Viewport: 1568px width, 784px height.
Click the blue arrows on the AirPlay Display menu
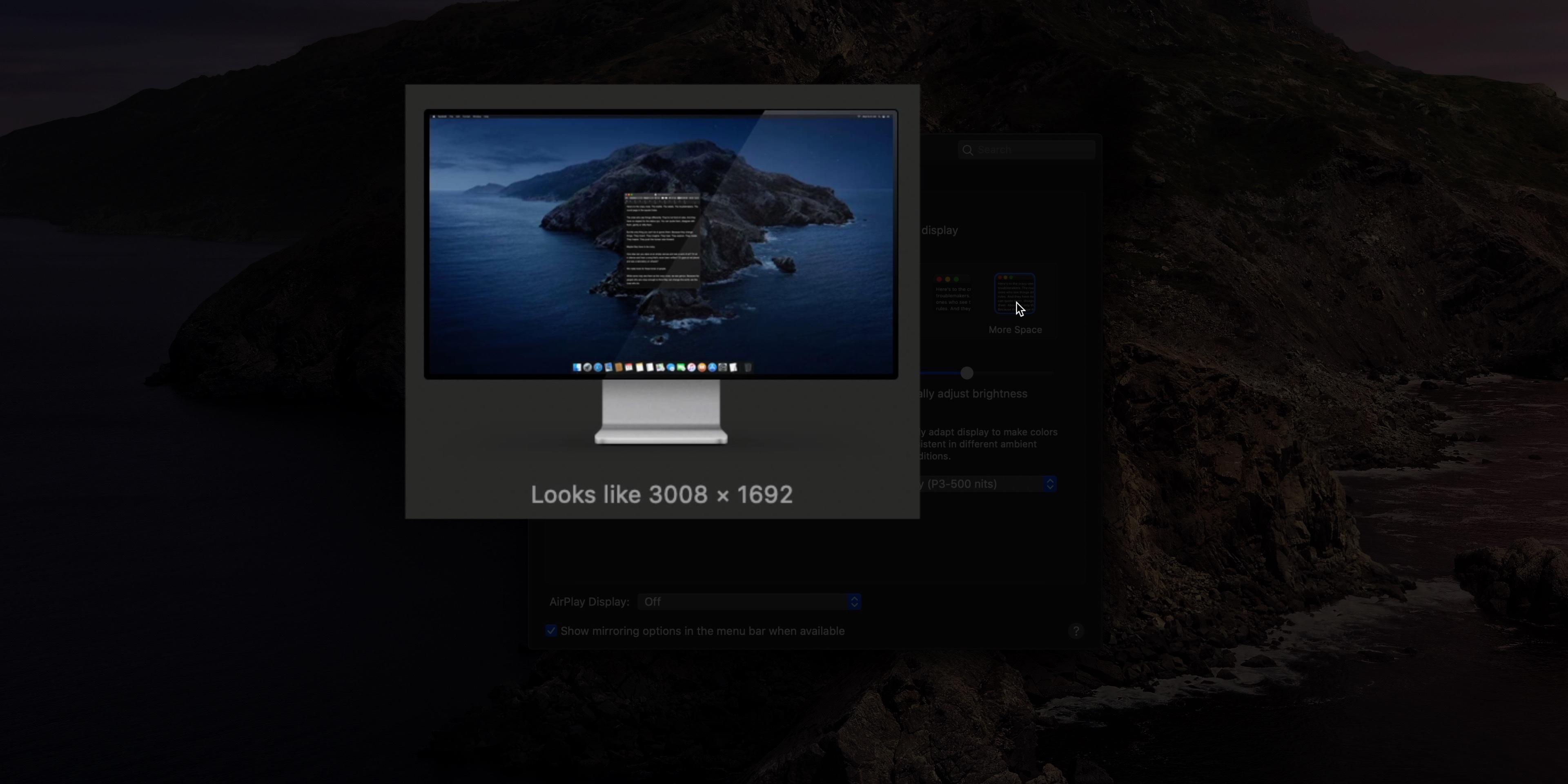(854, 602)
